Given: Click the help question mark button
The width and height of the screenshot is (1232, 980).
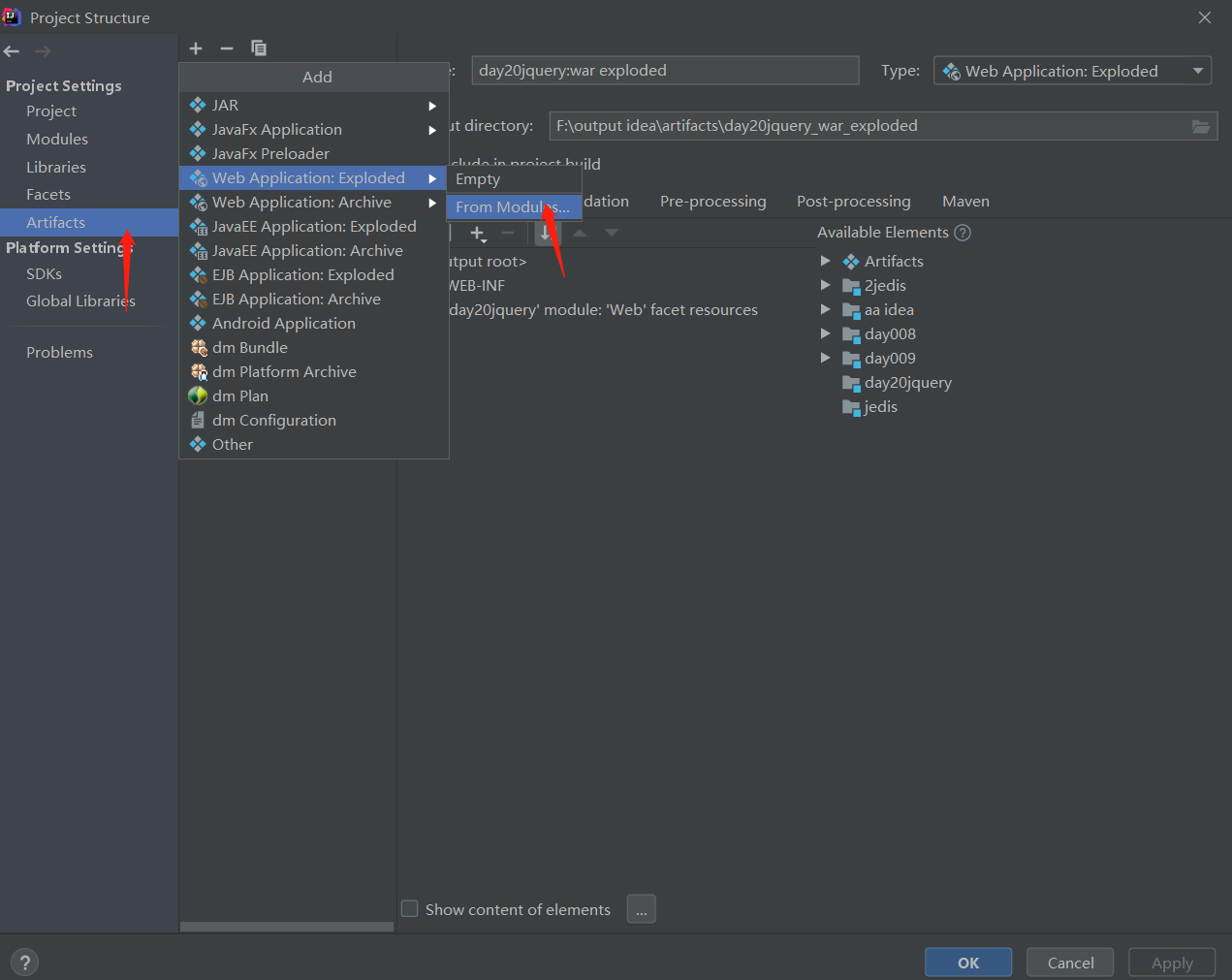Looking at the screenshot, I should coord(25,963).
